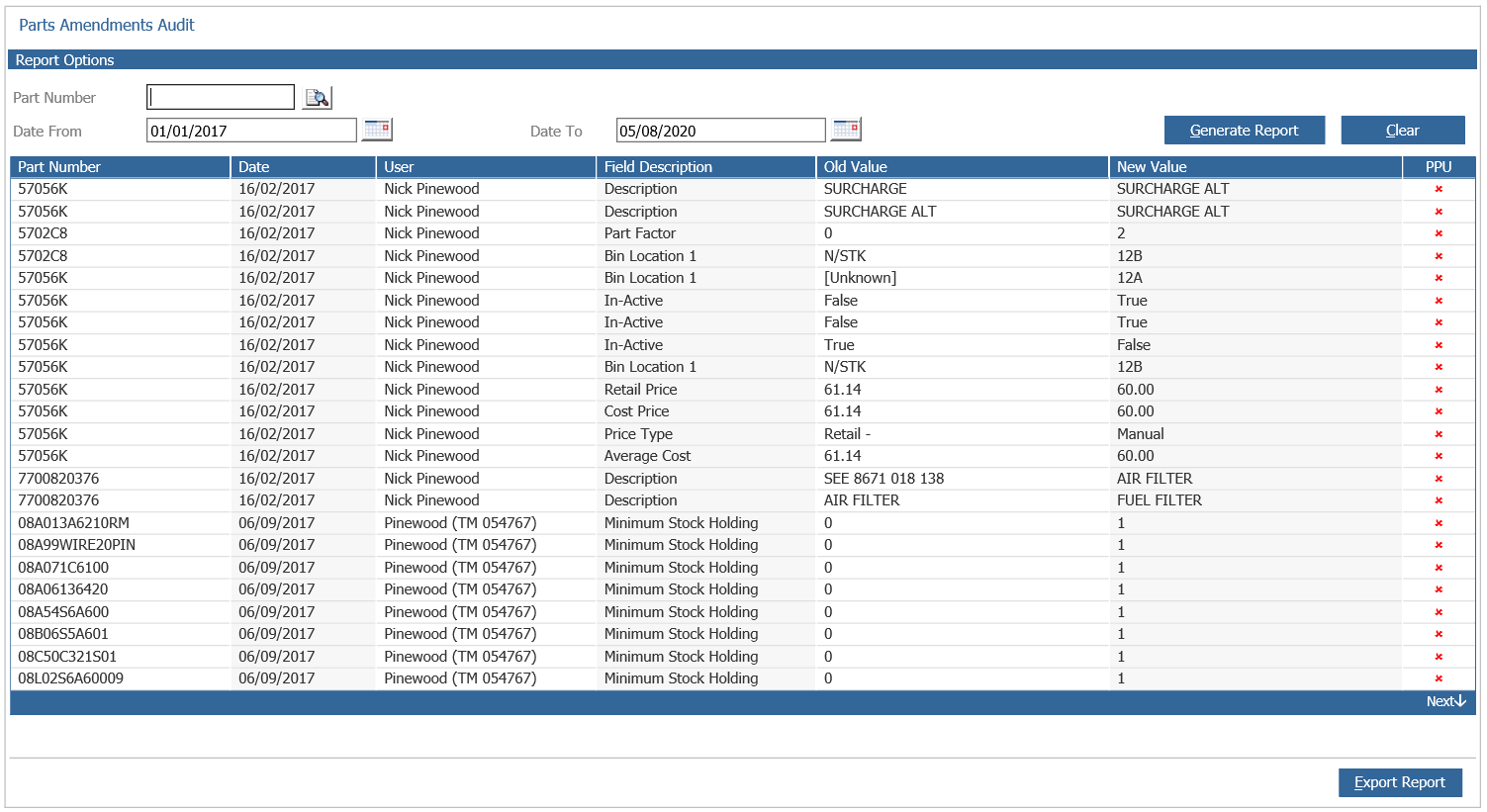Click the PPU cross on the Price Type row
The height and width of the screenshot is (812, 1487).
click(1439, 433)
